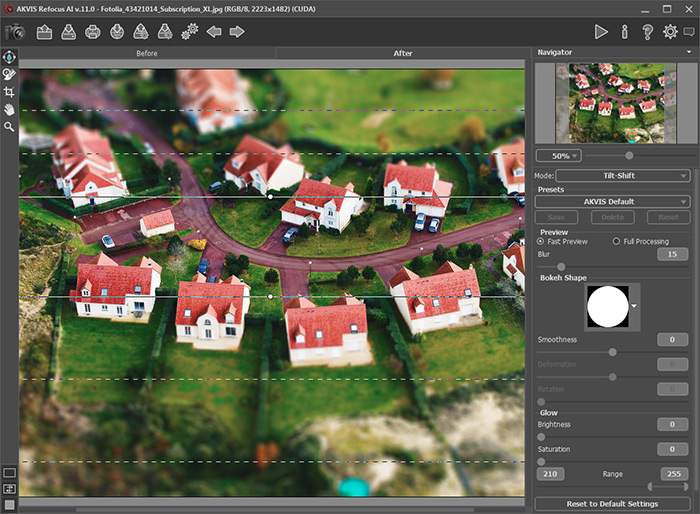Open the notifications message icon

(689, 32)
